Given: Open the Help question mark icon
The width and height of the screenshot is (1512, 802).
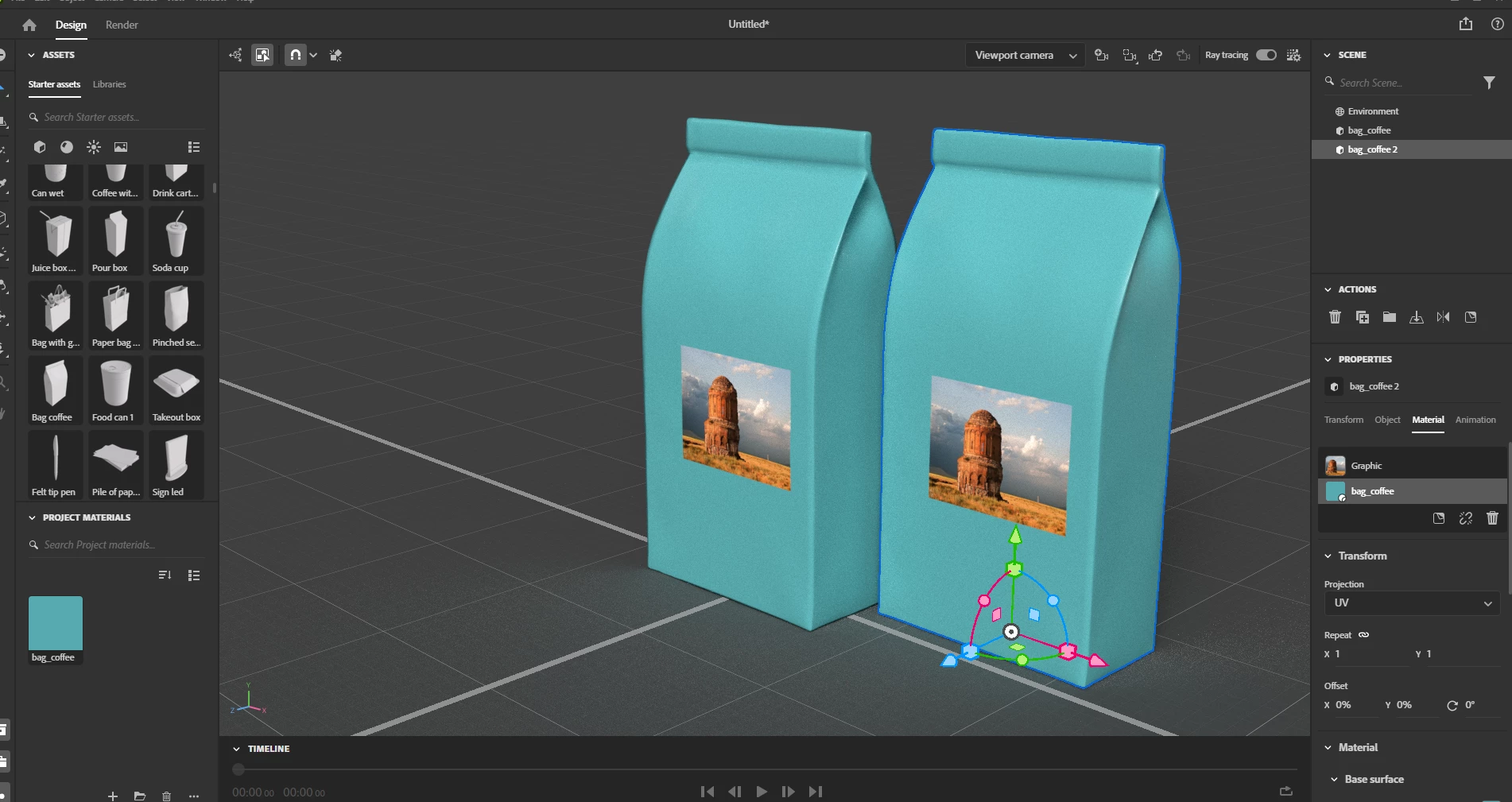Looking at the screenshot, I should click(1498, 24).
